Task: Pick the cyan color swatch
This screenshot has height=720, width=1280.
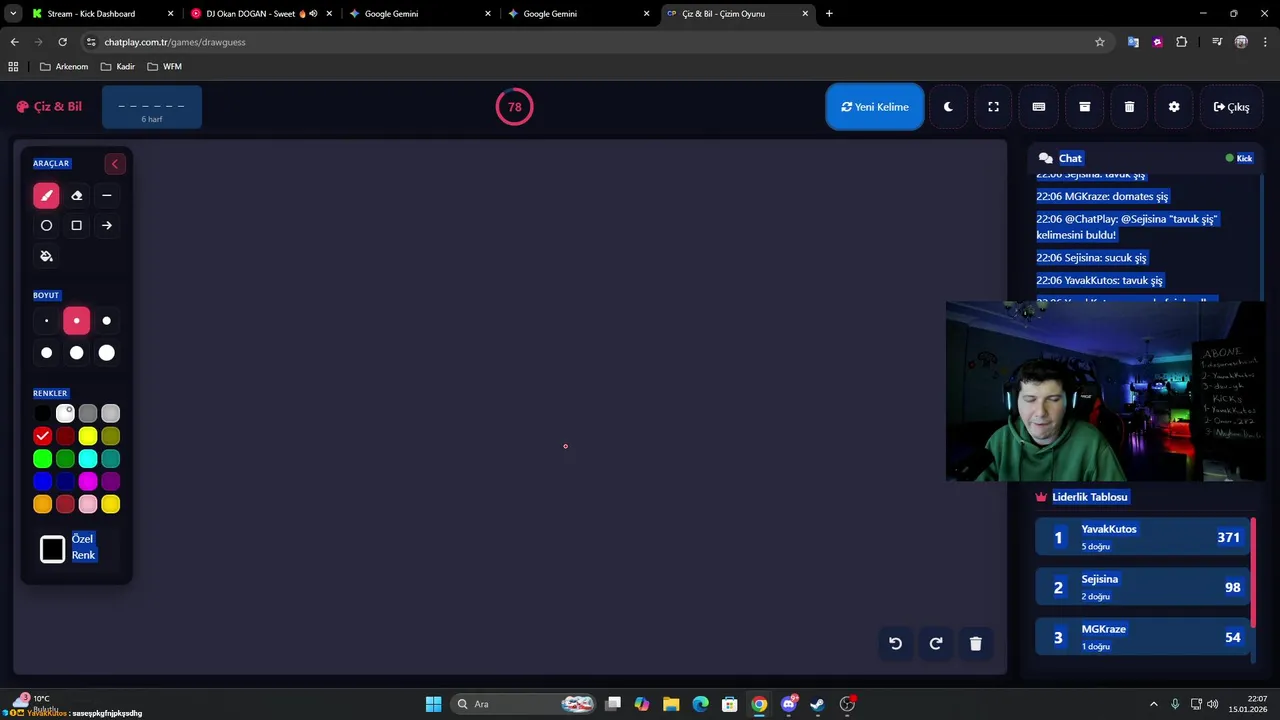Action: [88, 458]
